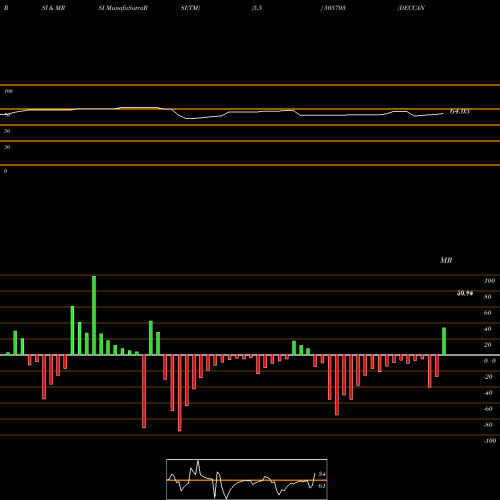The width and height of the screenshot is (500, 500).
Task: Click the MR axis label '-60'
Action: (488, 409)
